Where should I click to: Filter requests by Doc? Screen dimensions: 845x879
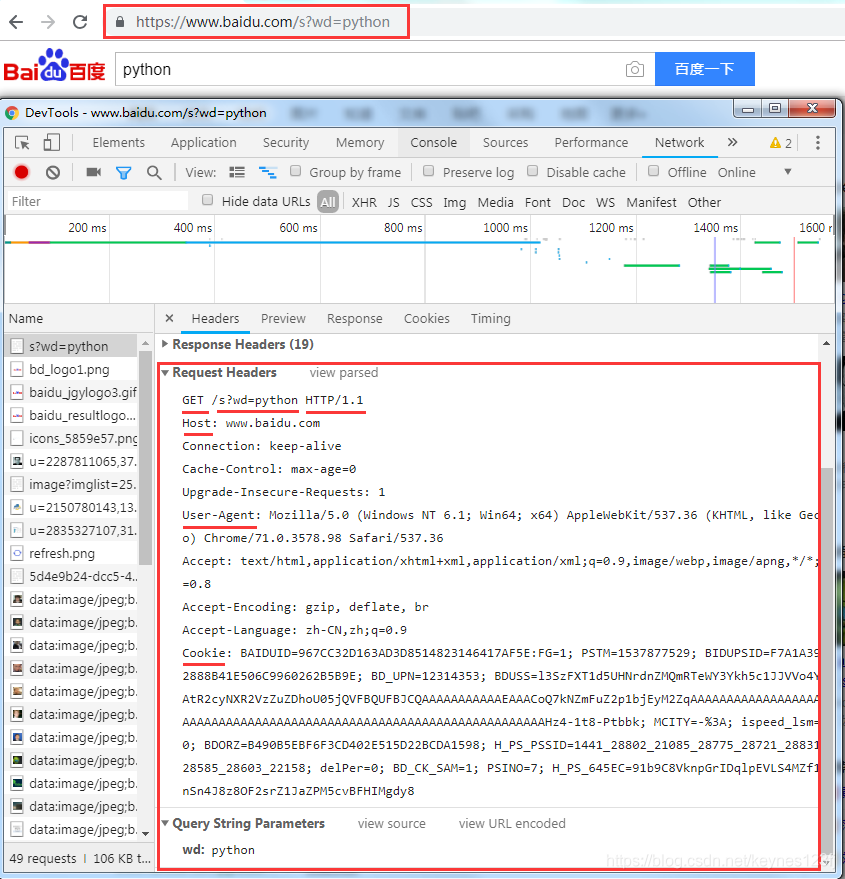point(573,202)
